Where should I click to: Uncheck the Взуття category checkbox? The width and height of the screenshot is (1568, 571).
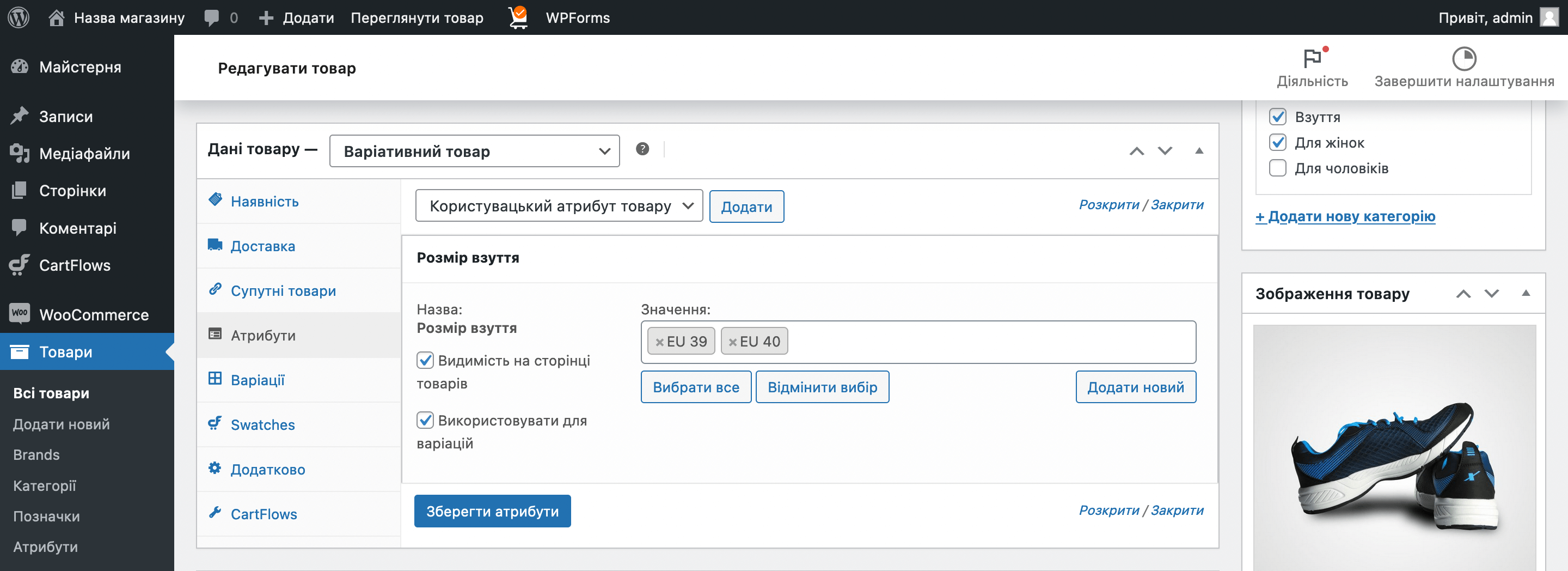(1278, 117)
